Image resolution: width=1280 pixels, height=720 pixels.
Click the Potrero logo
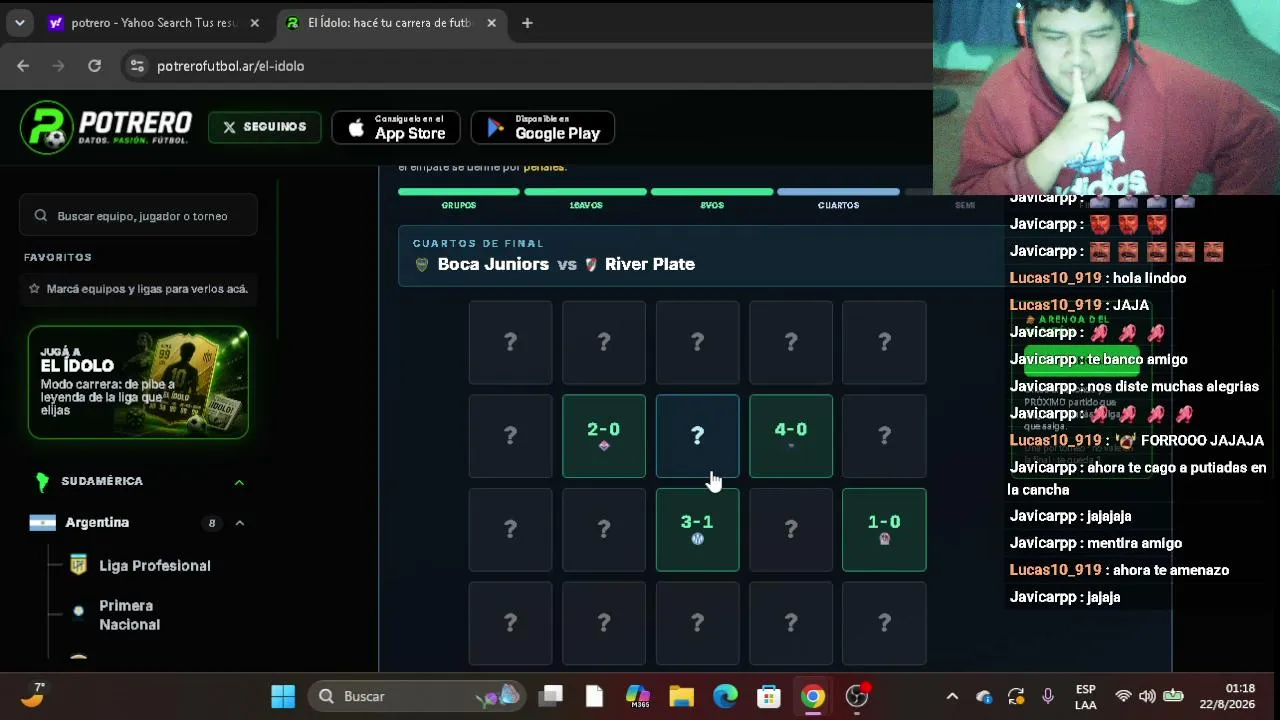click(106, 127)
